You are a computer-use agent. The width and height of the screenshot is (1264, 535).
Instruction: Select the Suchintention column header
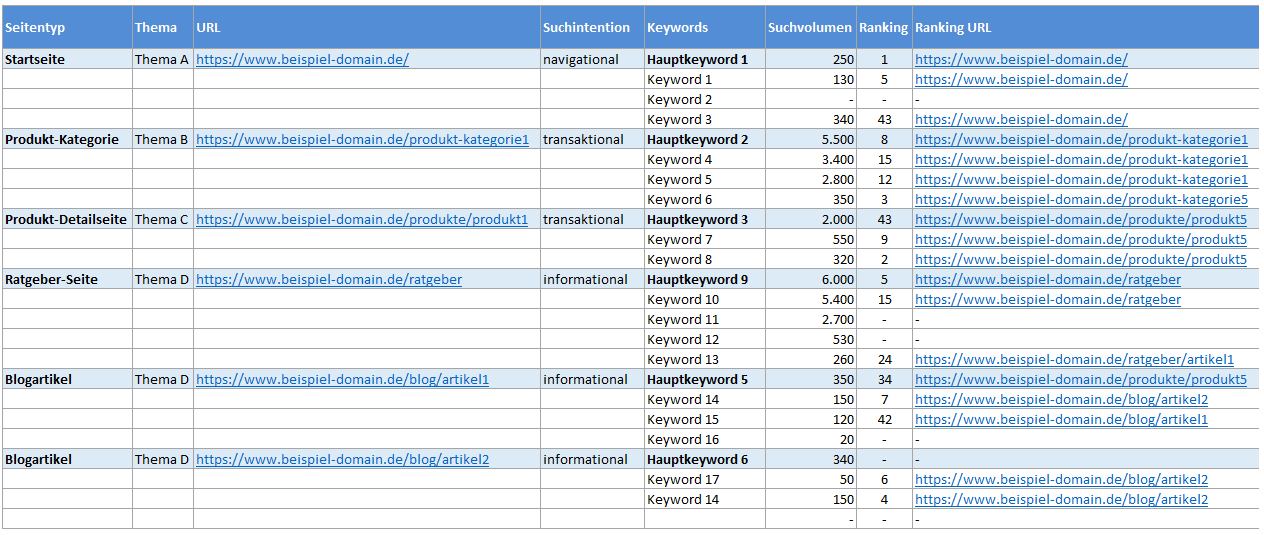[592, 27]
